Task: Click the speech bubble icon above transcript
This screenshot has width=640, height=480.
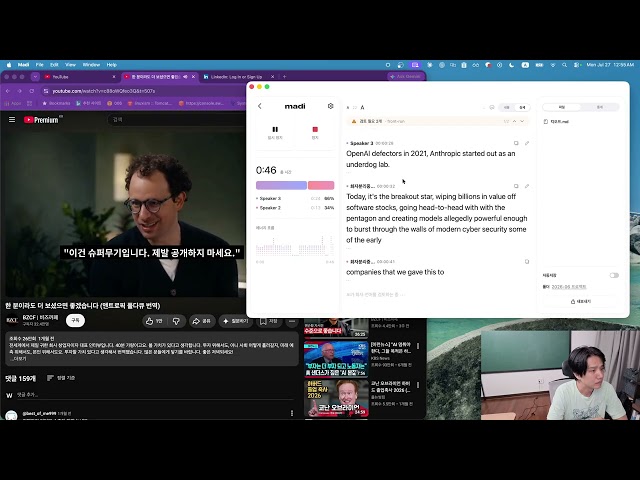Action: (x=492, y=107)
